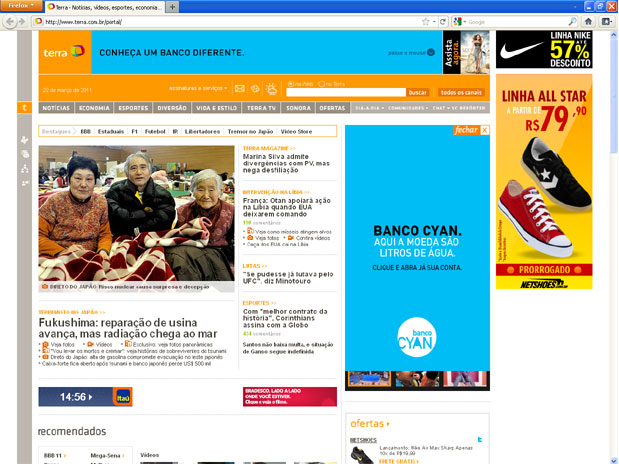The width and height of the screenshot is (619, 464).
Task: Click the Firefox forward arrow
Action: pyautogui.click(x=22, y=21)
